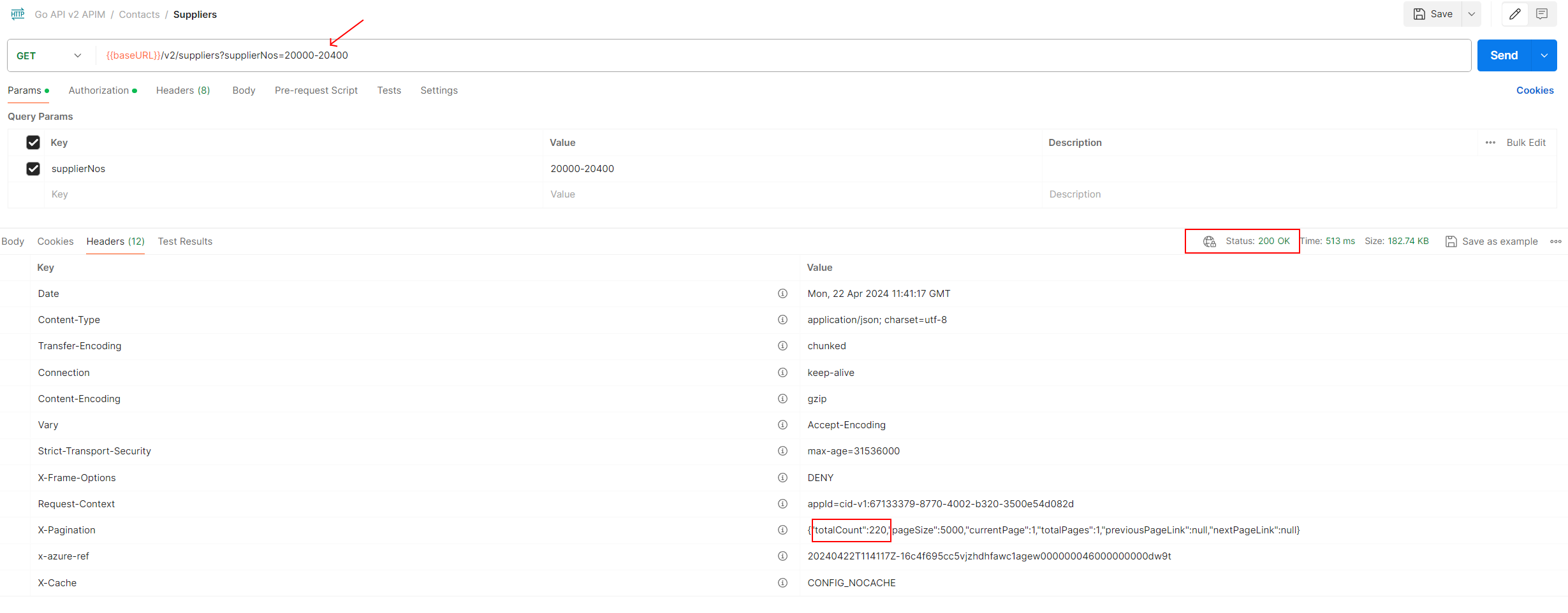The image size is (1568, 613).
Task: Click the pencil edit icon
Action: click(x=1515, y=14)
